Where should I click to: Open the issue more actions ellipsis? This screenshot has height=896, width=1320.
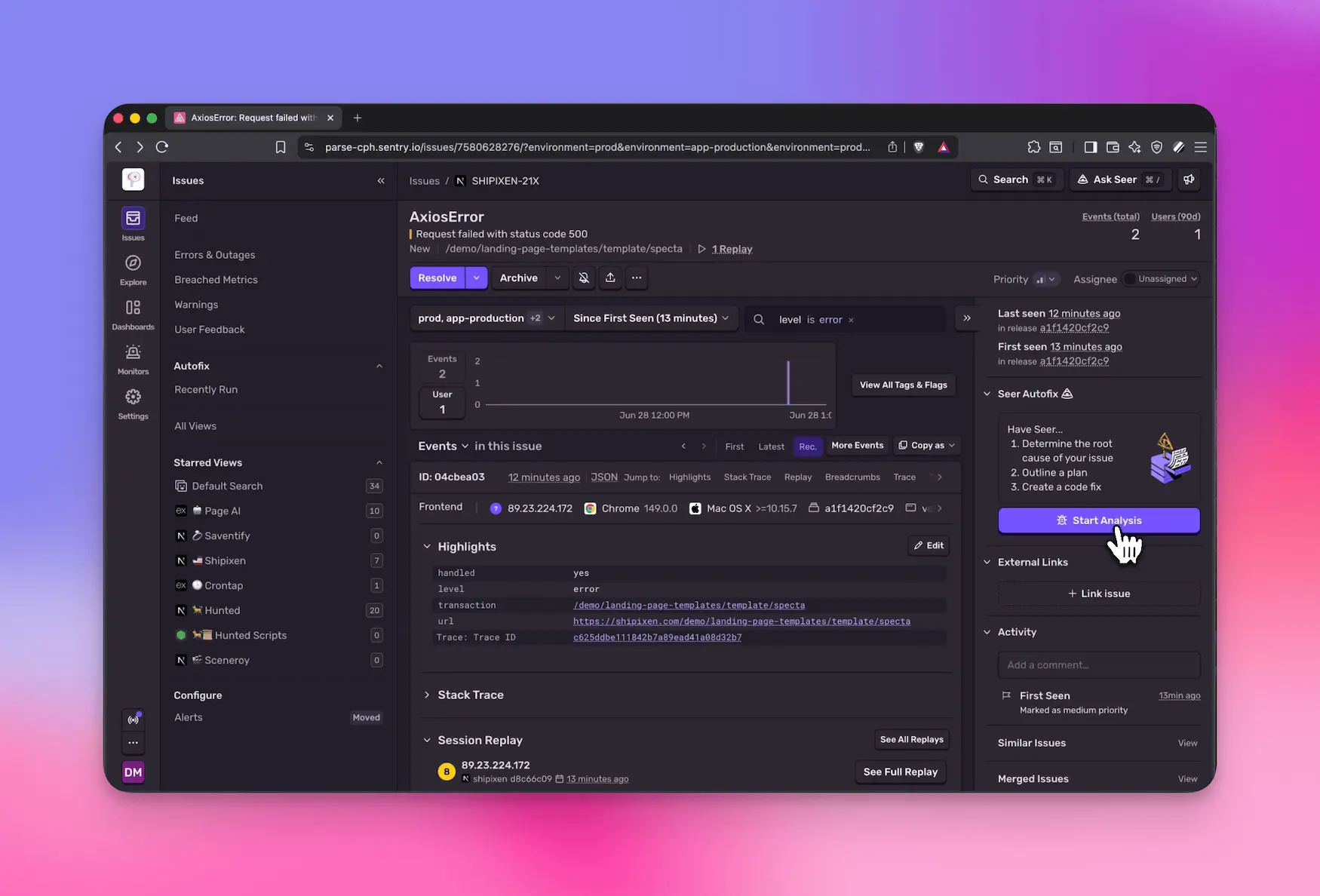[637, 278]
